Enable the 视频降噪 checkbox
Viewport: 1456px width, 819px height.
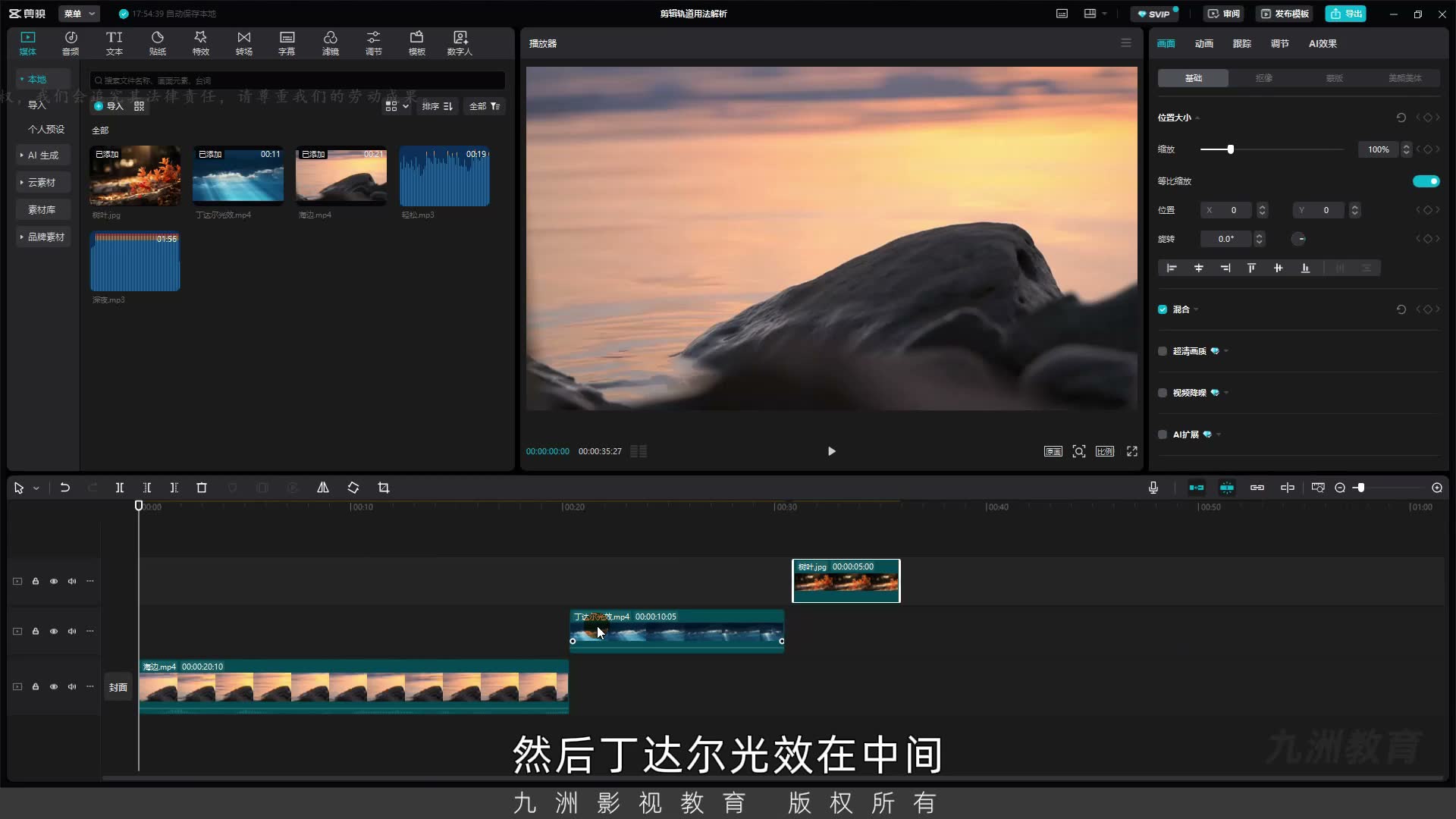coord(1163,393)
